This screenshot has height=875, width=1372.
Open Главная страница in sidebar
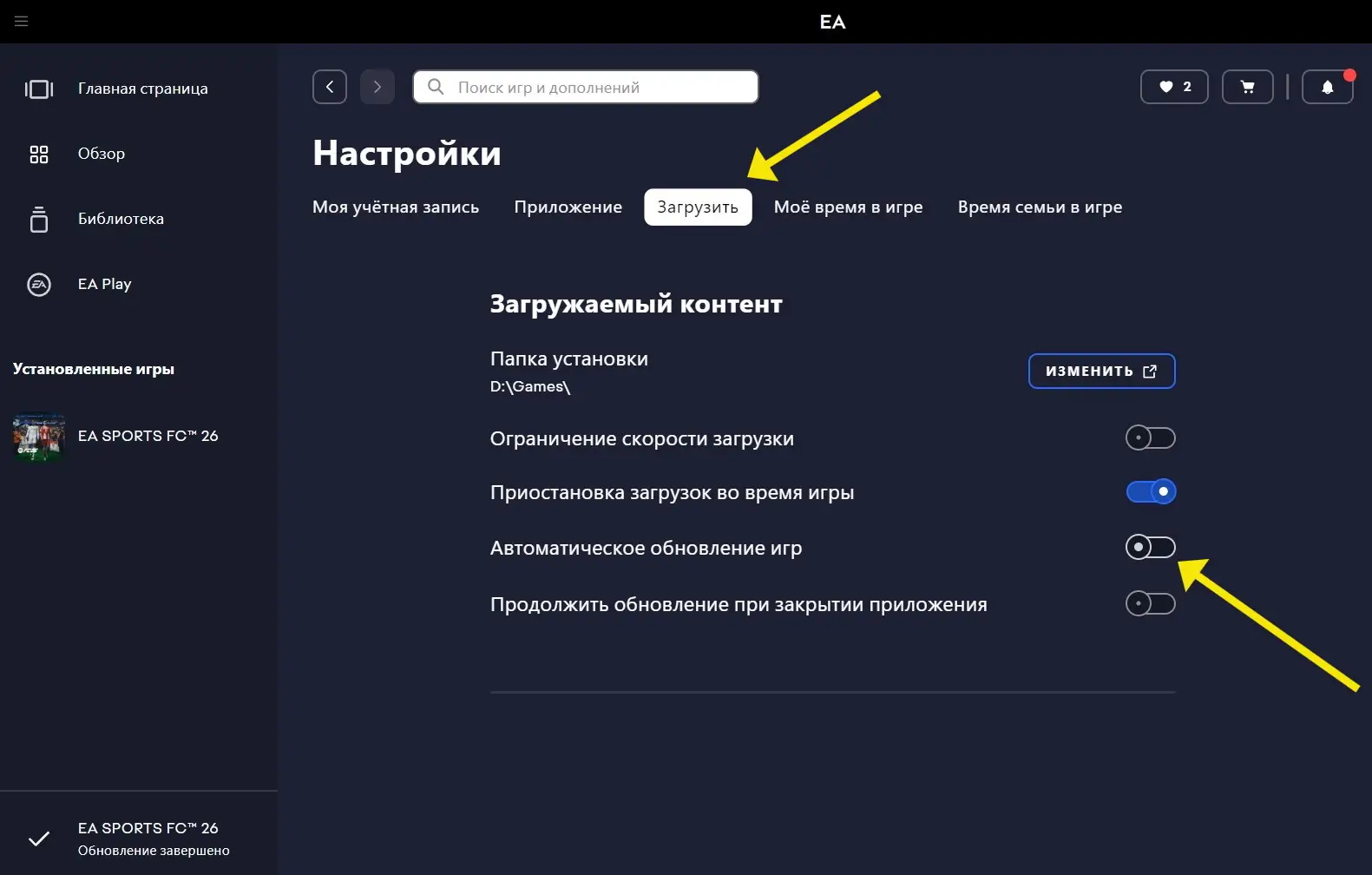pos(143,89)
